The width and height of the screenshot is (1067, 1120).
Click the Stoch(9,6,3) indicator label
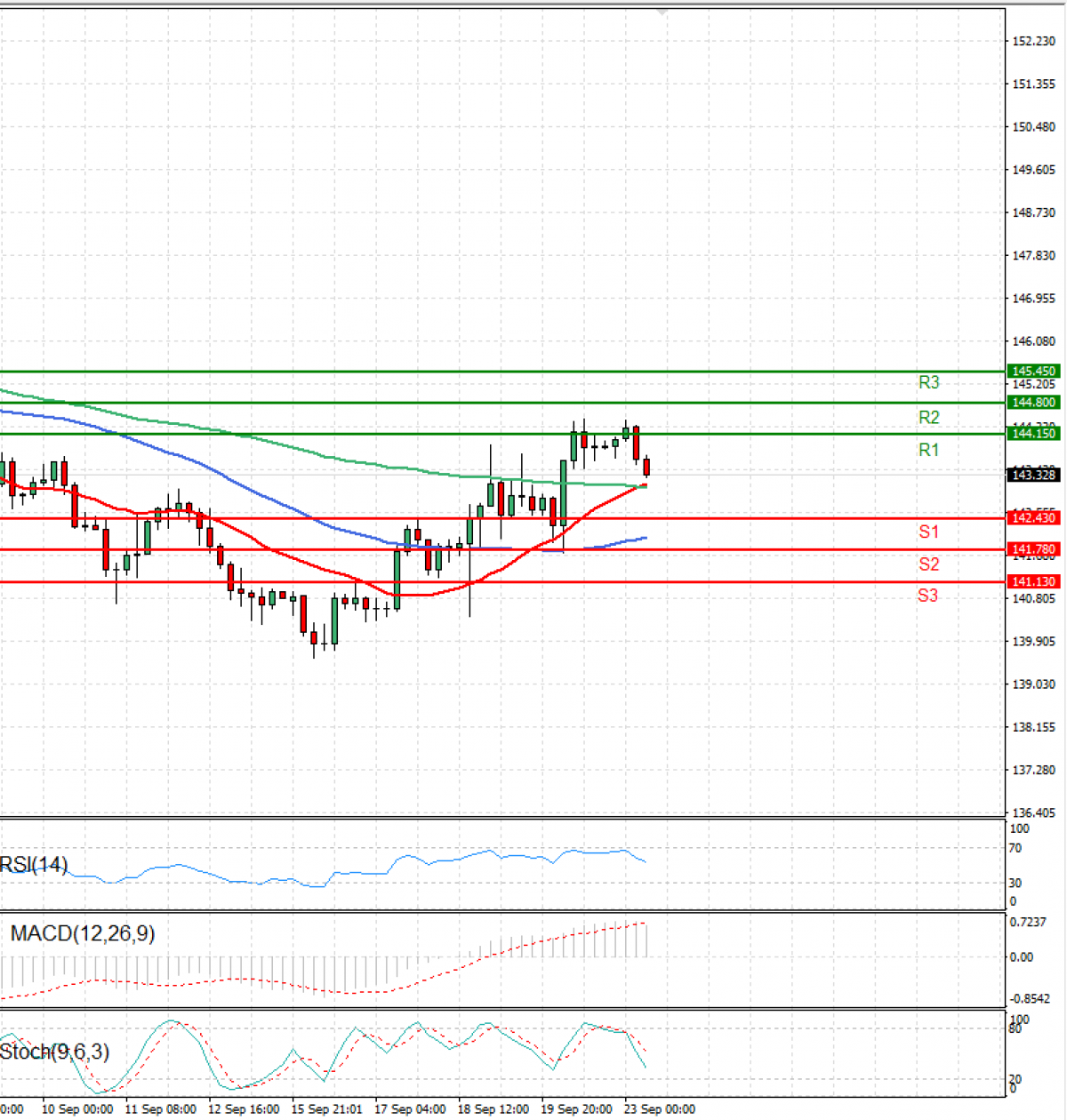[55, 1052]
